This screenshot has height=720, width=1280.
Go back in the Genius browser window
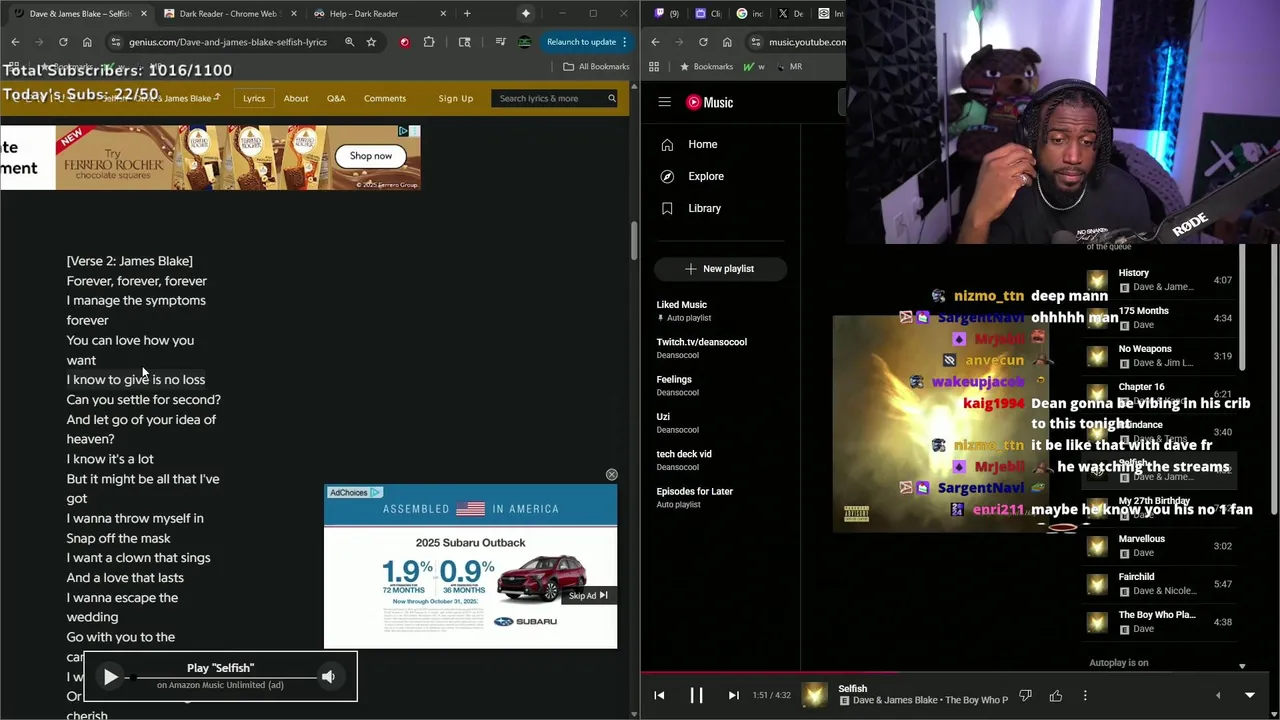coord(15,42)
